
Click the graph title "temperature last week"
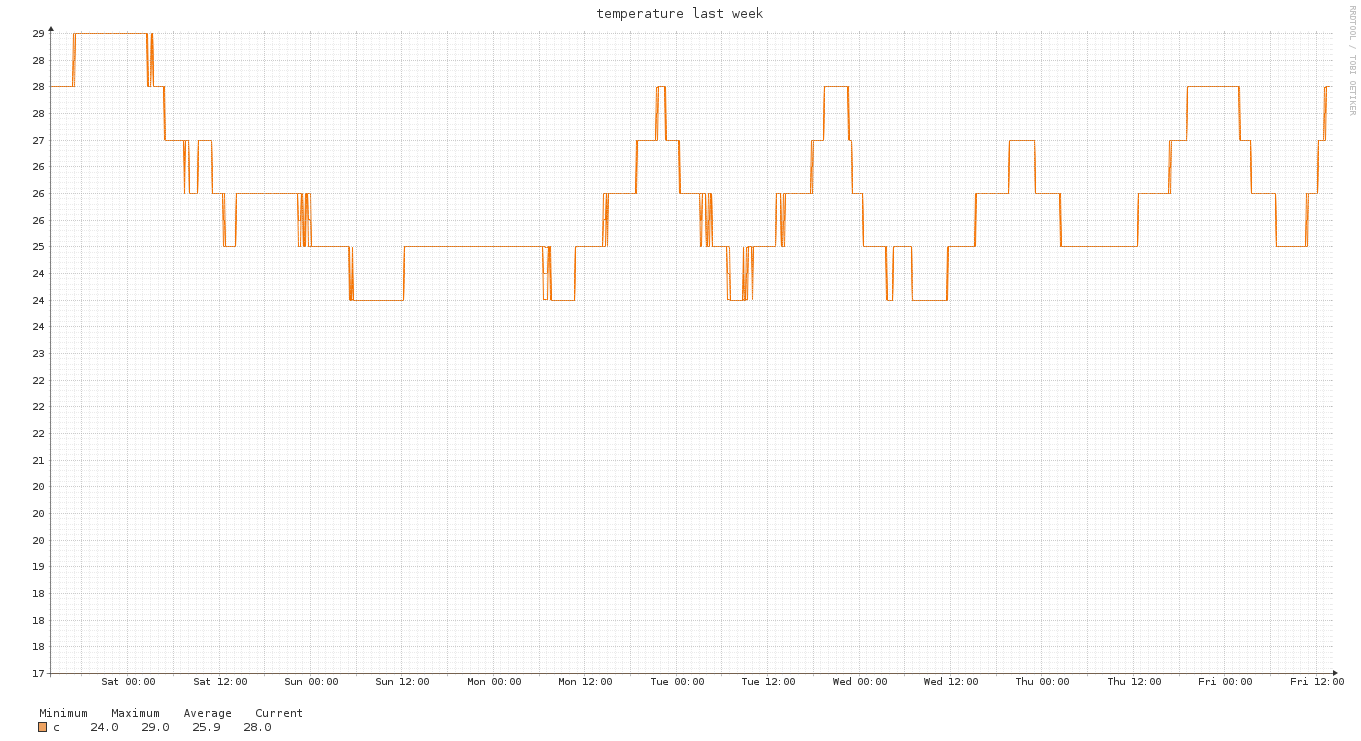click(x=679, y=14)
